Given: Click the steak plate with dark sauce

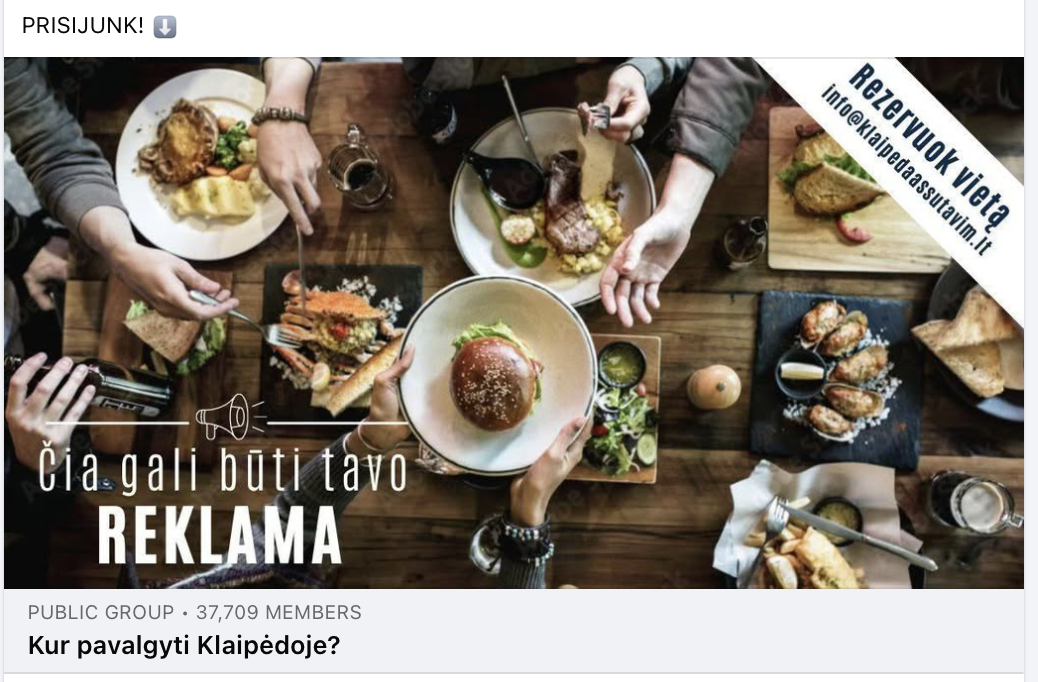Looking at the screenshot, I should (x=551, y=205).
